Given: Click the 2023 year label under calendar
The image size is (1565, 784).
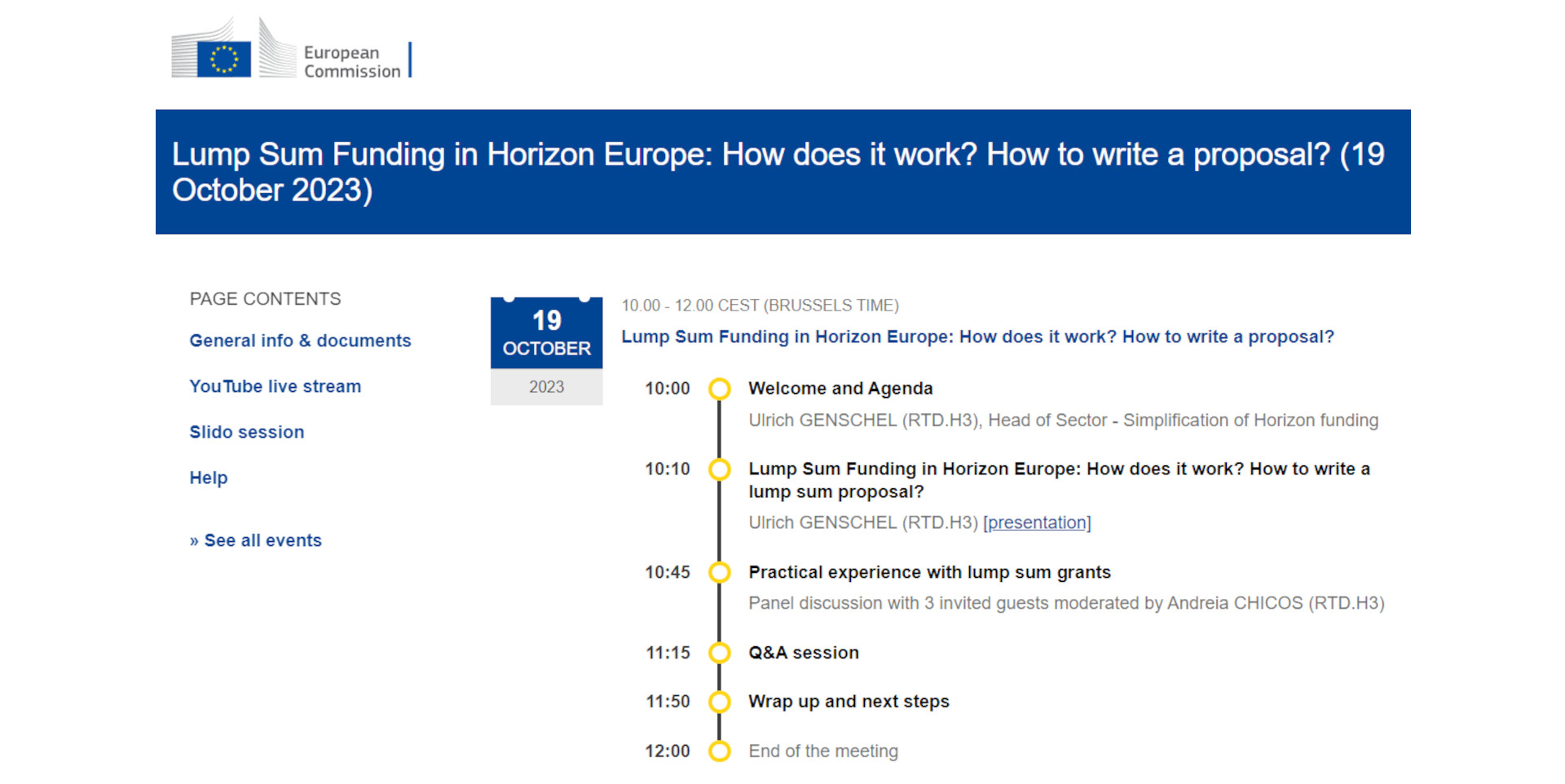Looking at the screenshot, I should tap(546, 387).
